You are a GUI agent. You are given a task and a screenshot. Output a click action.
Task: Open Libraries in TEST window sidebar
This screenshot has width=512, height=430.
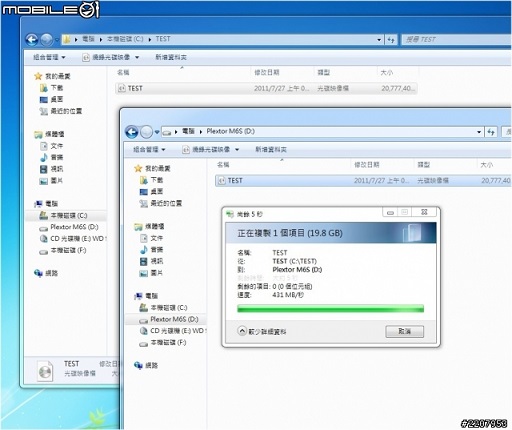point(50,134)
